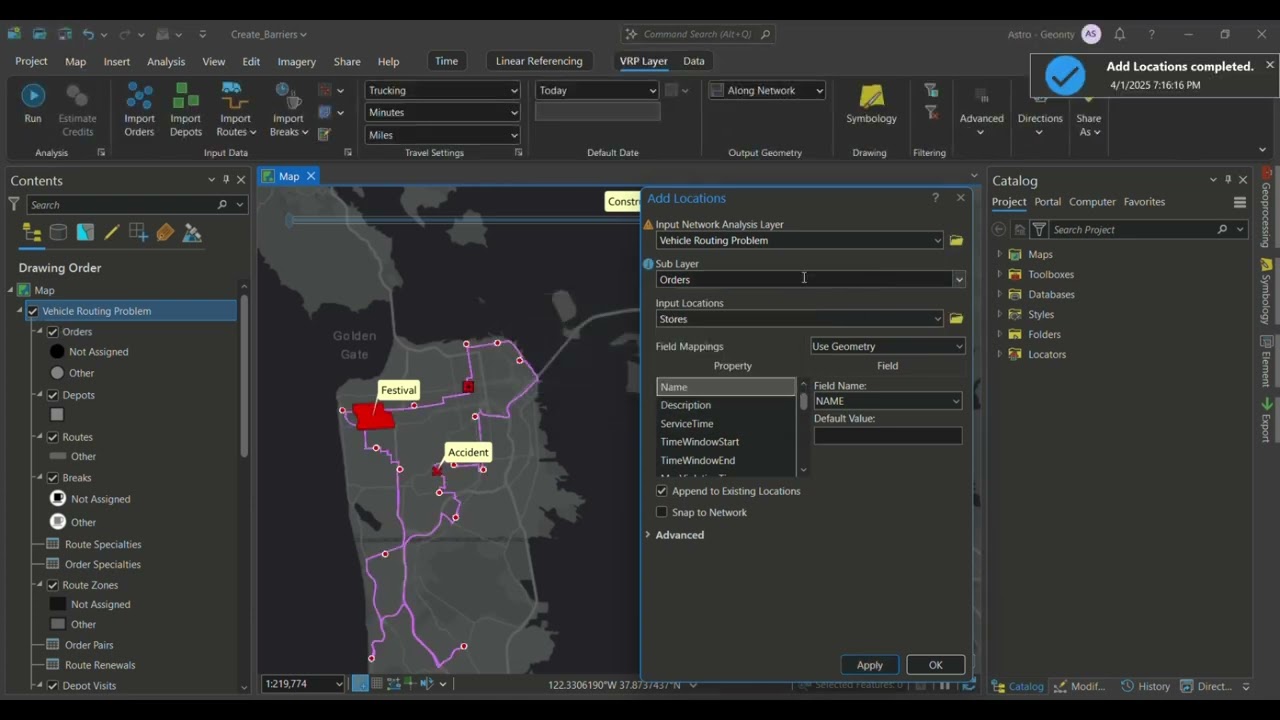Select List By Snapping icon
Screen dimensions: 1280x720
(x=138, y=233)
